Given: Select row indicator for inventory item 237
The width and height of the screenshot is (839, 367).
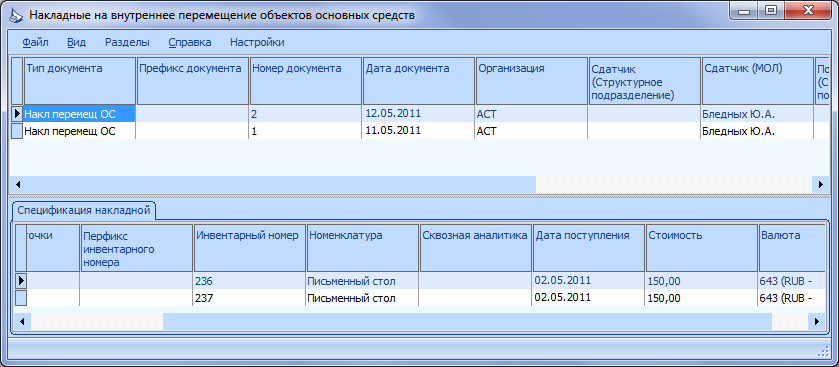Looking at the screenshot, I should click(x=21, y=297).
